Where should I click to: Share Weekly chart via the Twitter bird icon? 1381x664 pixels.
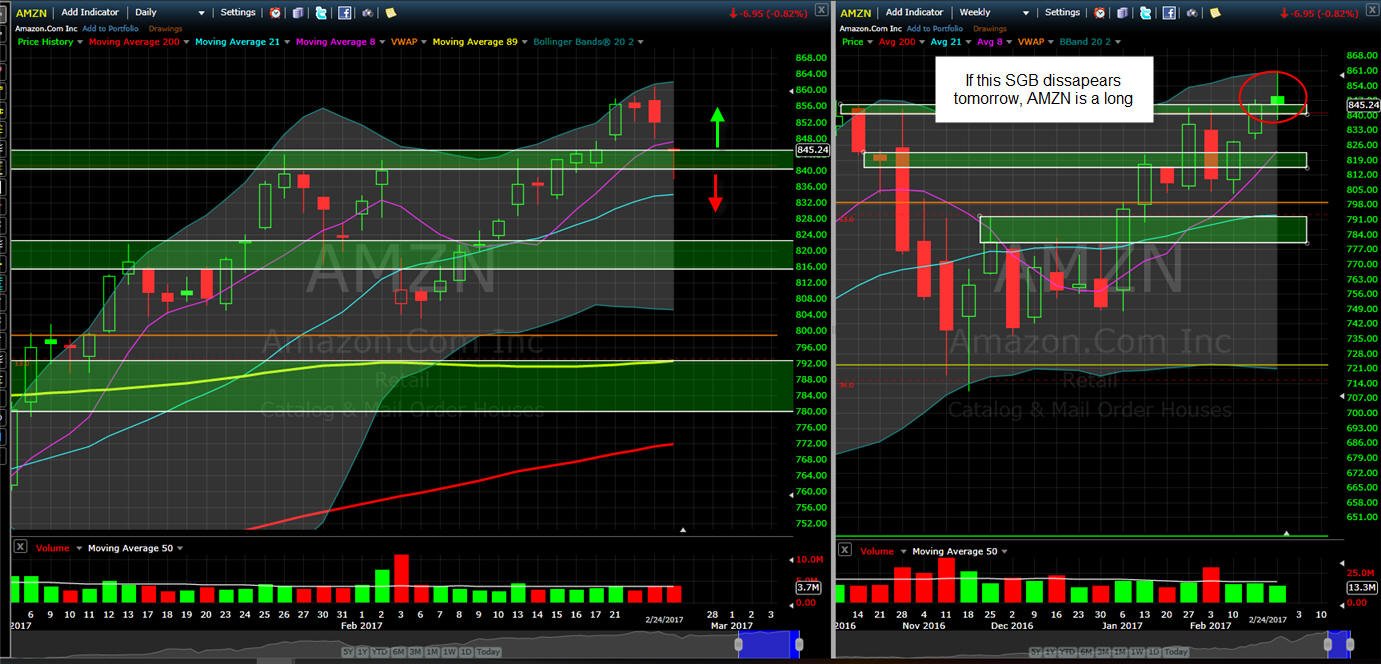click(x=1145, y=13)
